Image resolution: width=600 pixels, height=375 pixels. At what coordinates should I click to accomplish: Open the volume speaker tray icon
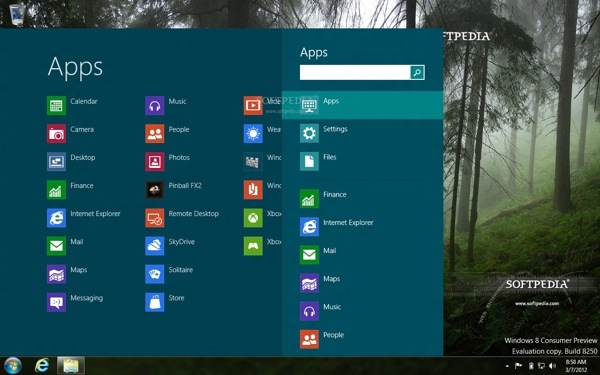click(552, 366)
